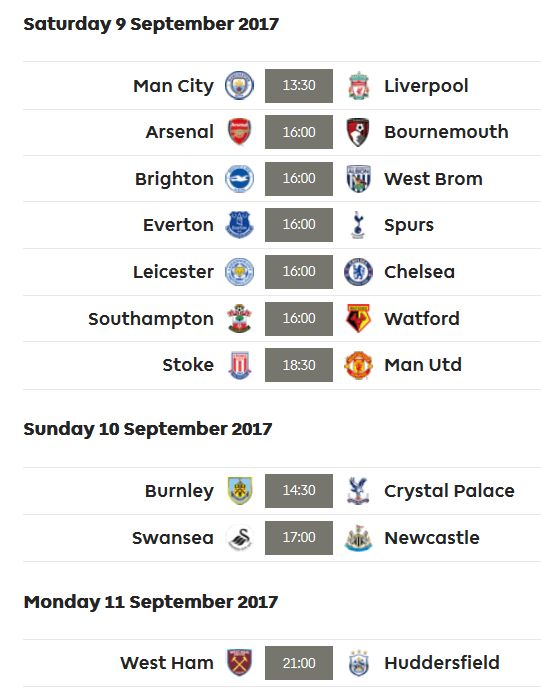Viewport: 541px width, 696px height.
Task: Open the 21:00 West Ham fixture time
Action: [x=299, y=663]
